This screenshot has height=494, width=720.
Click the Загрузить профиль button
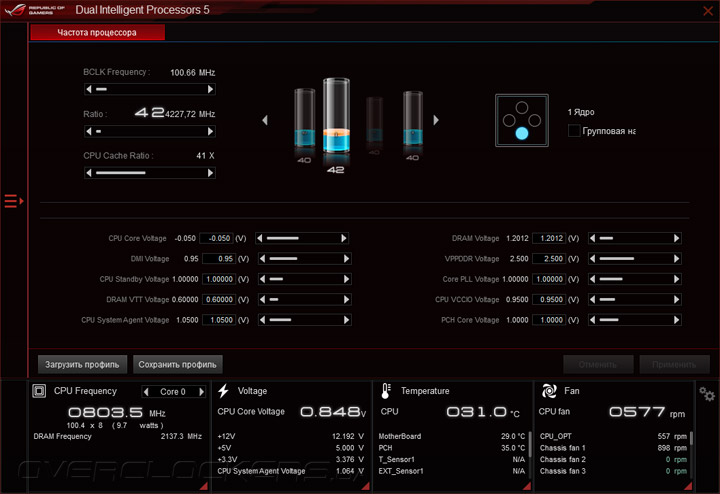82,364
